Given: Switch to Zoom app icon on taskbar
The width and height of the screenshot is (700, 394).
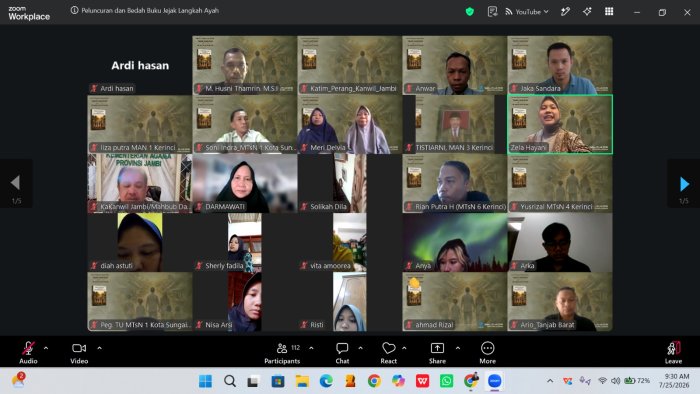Looking at the screenshot, I should coord(494,381).
